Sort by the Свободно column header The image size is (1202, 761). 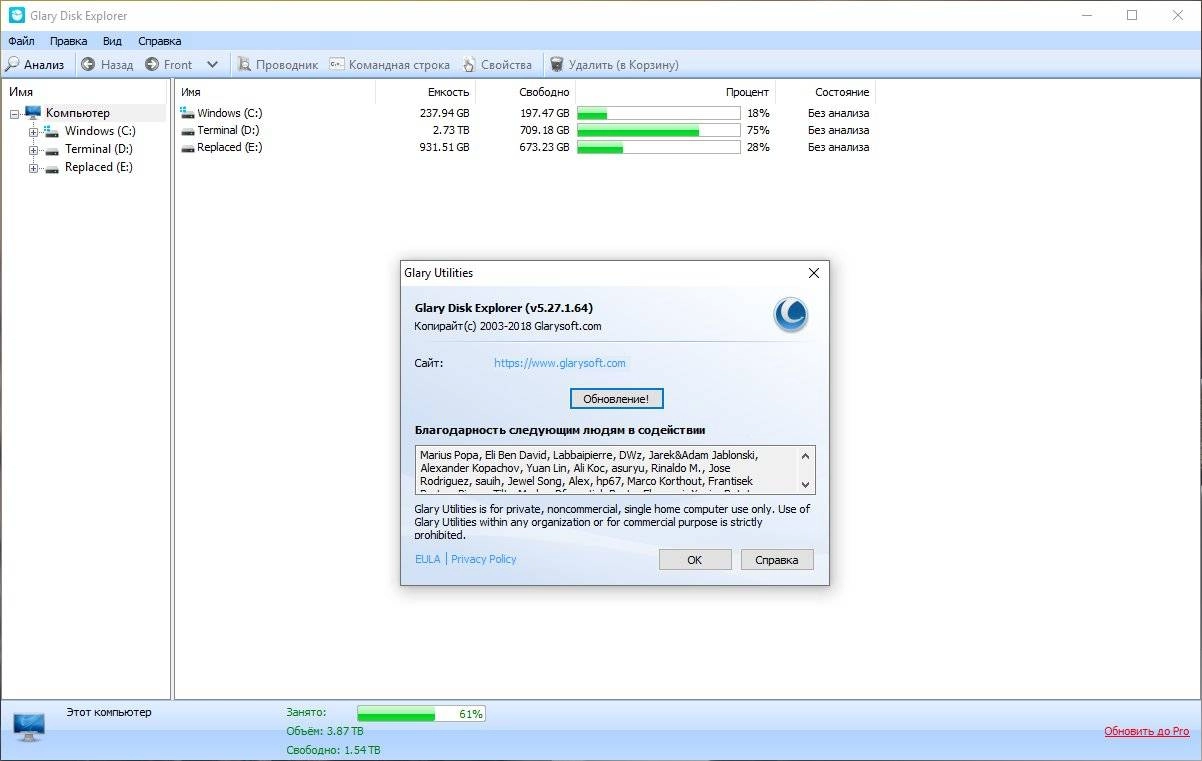(x=525, y=91)
